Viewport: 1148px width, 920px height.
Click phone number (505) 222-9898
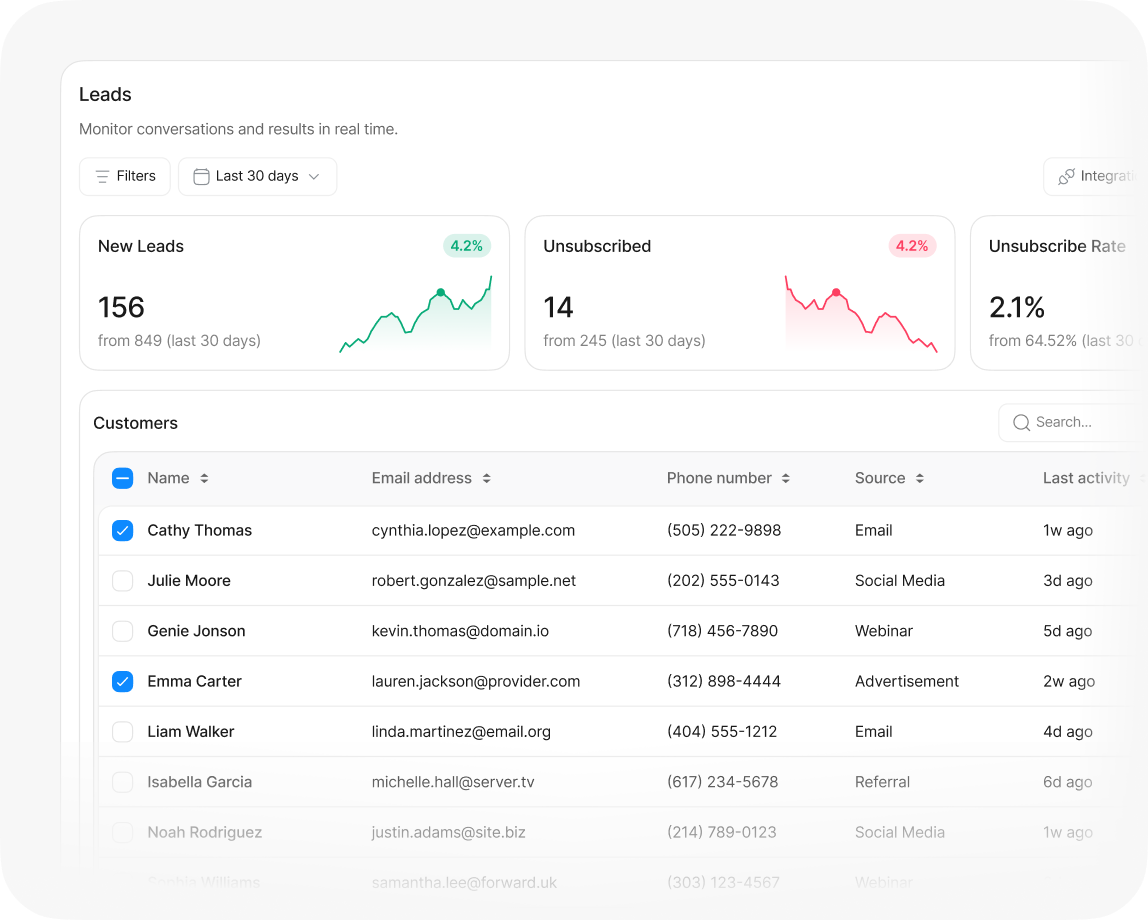[x=724, y=531]
